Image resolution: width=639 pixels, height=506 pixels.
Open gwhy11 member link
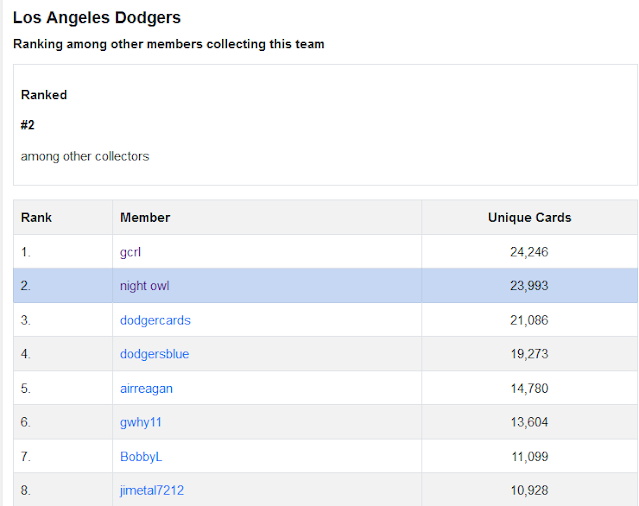coord(141,422)
